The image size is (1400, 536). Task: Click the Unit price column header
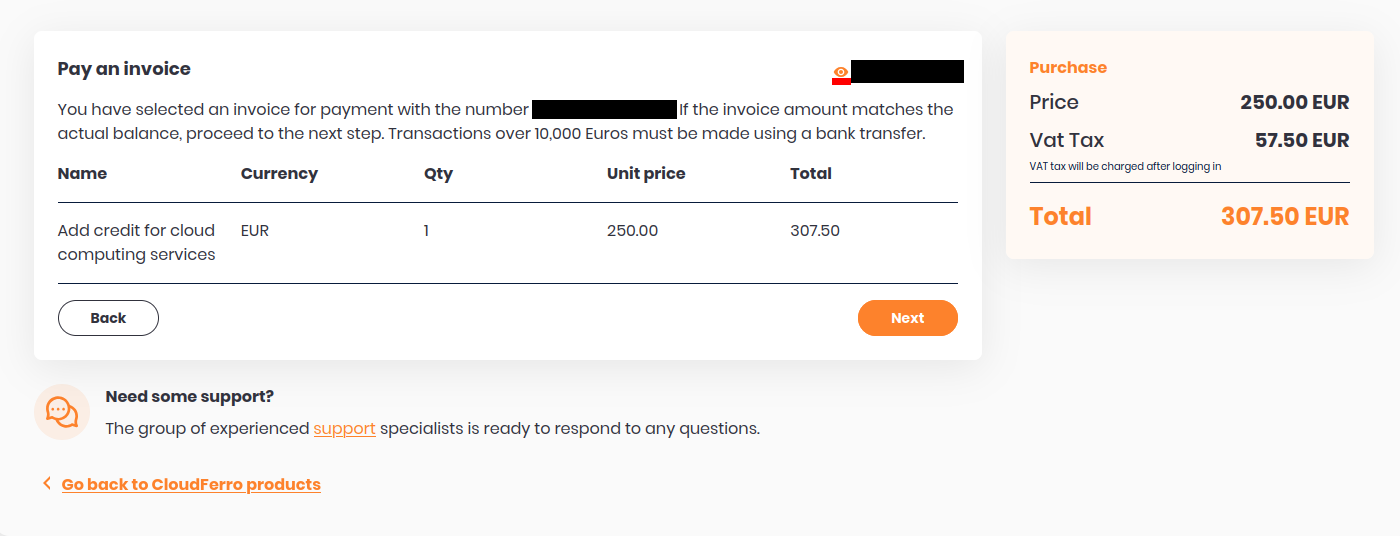[646, 173]
